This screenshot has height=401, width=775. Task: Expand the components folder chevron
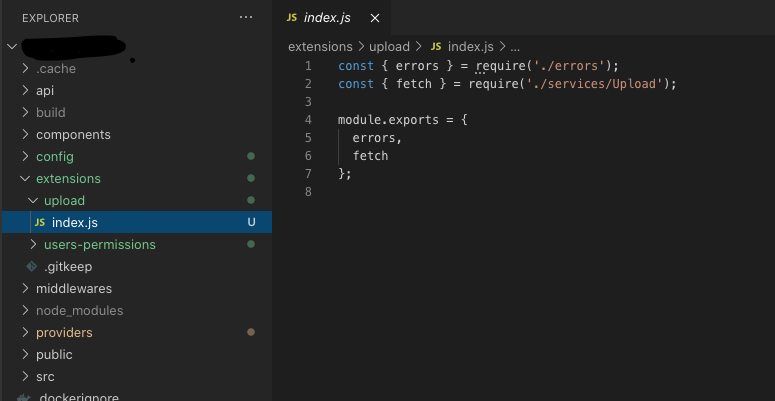tap(26, 134)
